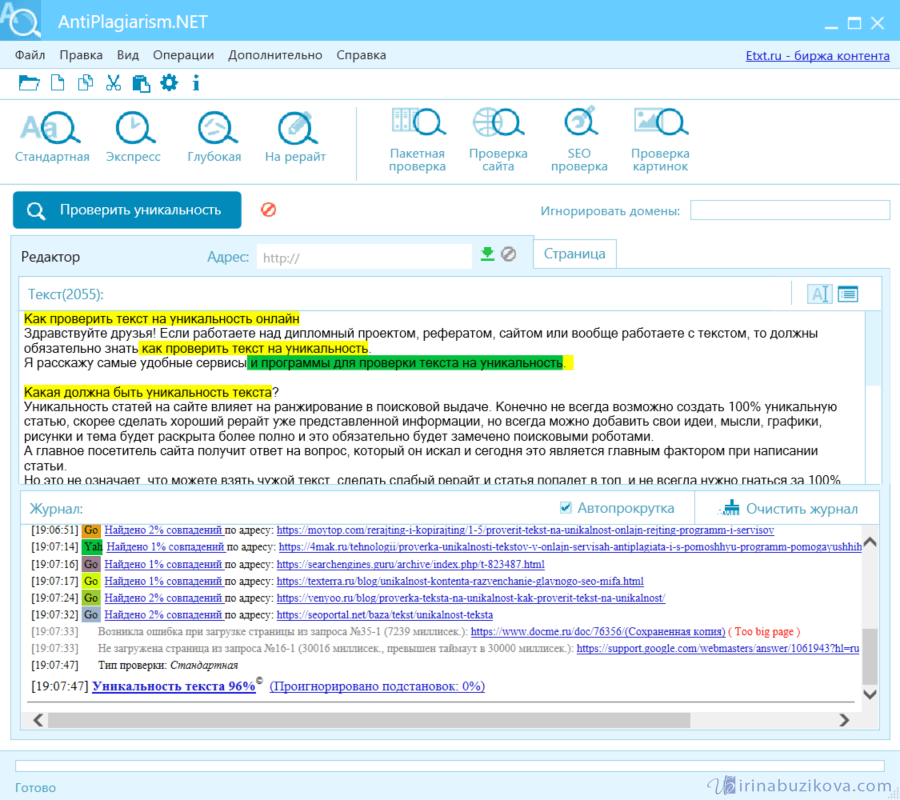This screenshot has width=900, height=800.
Task: Open Проверка картинок image check
Action: pyautogui.click(x=660, y=125)
